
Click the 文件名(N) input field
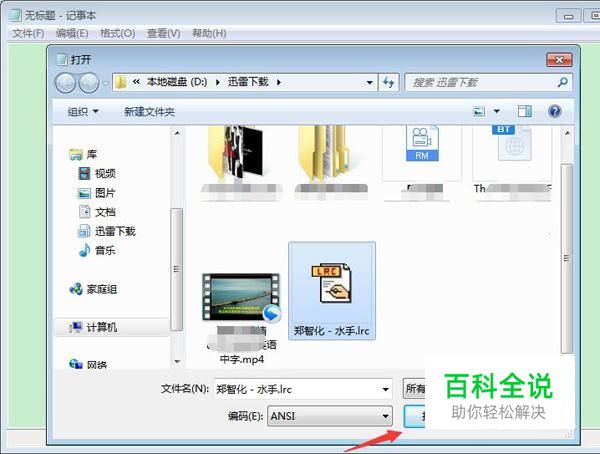(302, 389)
